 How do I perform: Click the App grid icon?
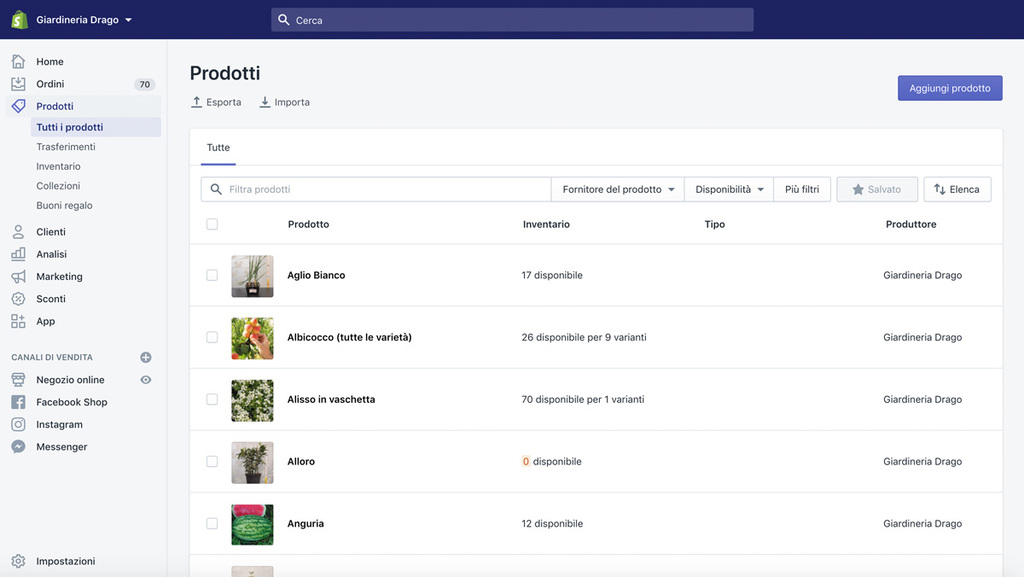tap(18, 321)
